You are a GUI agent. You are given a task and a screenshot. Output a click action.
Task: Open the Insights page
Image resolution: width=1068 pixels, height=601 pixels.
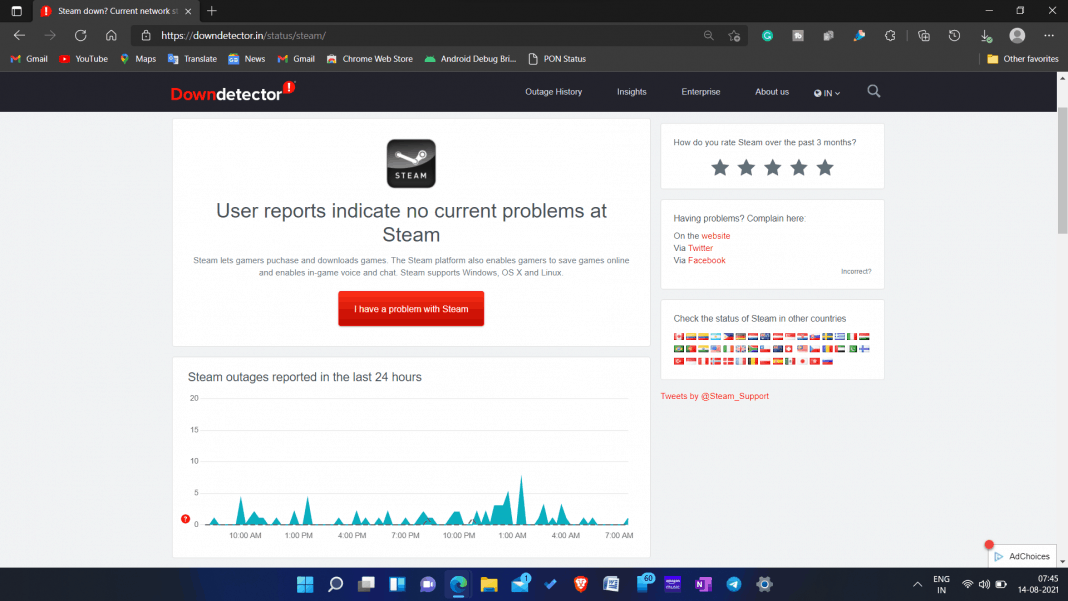(x=631, y=91)
